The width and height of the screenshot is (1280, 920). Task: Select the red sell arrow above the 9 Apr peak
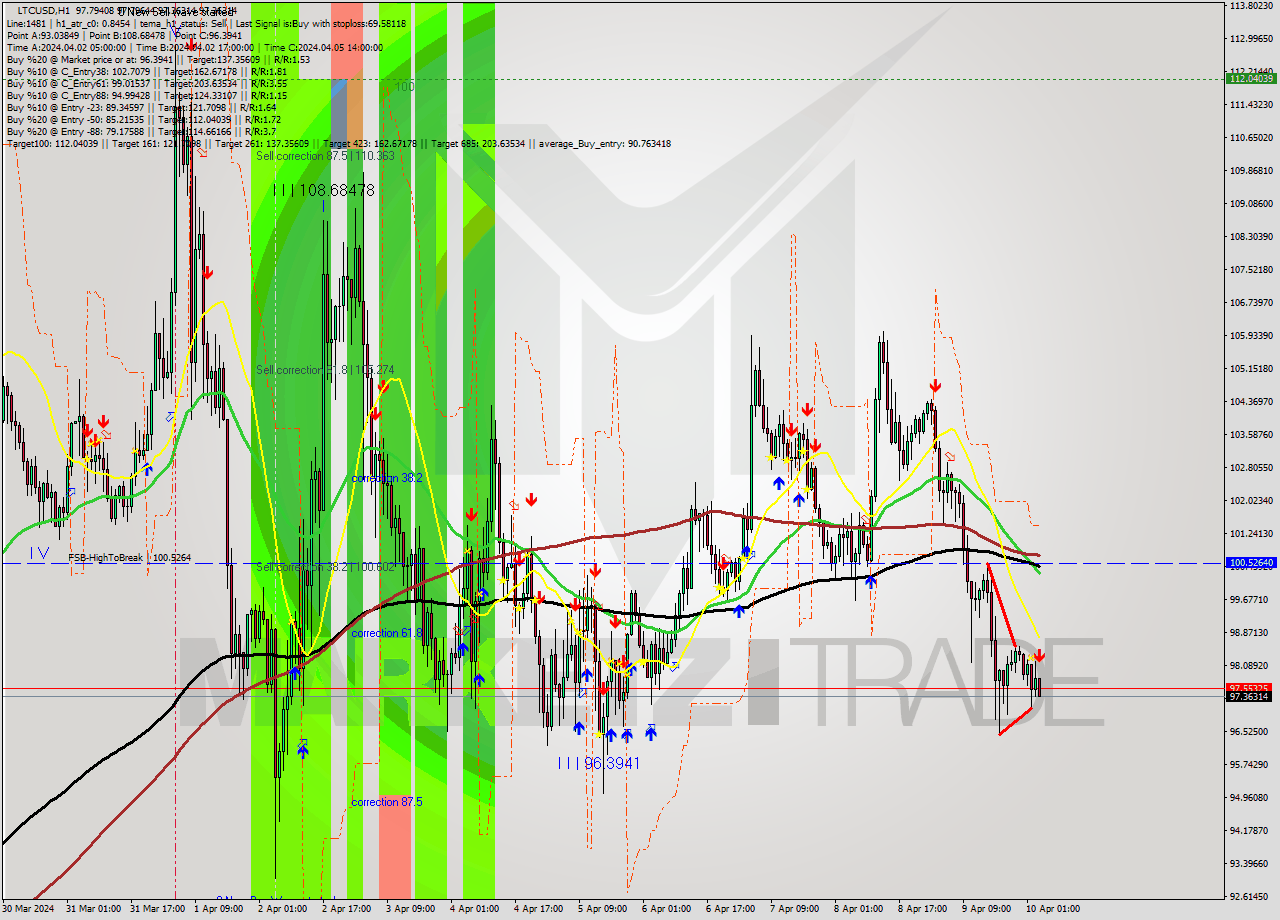(936, 385)
